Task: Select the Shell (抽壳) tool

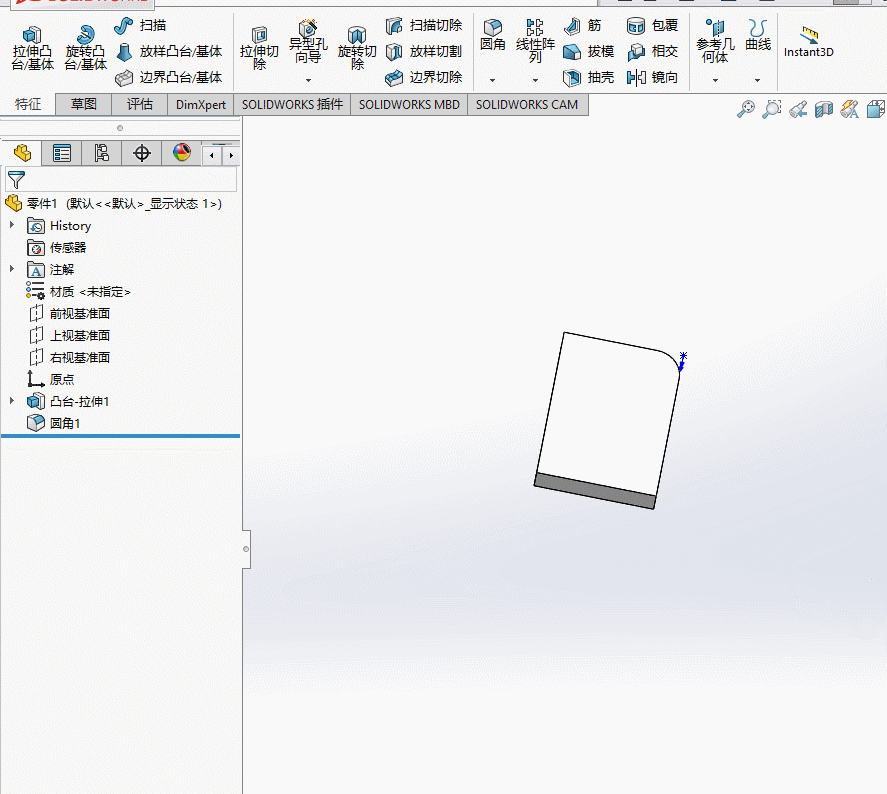Action: pyautogui.click(x=589, y=77)
